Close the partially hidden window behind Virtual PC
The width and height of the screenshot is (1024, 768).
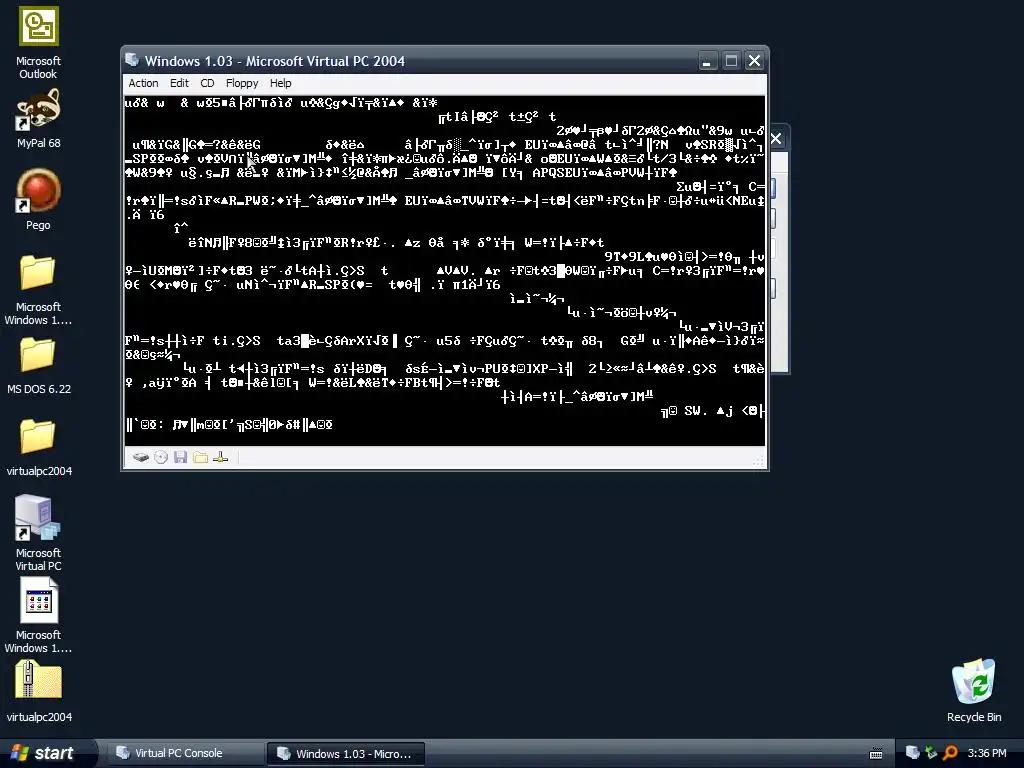point(776,138)
